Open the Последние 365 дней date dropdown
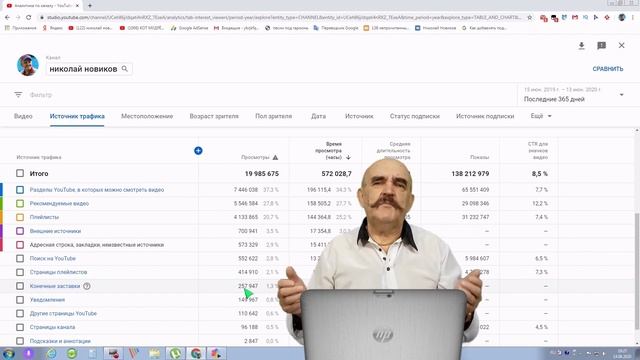 574,95
